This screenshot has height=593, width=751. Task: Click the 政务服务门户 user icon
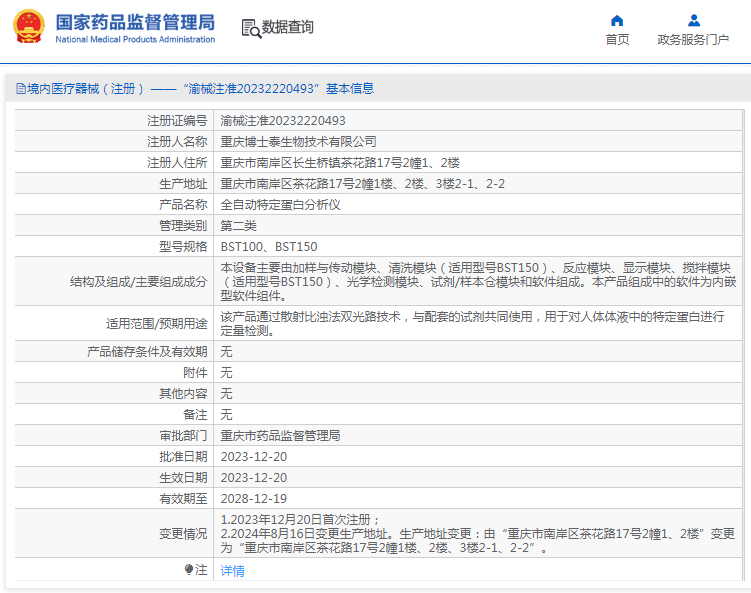(x=694, y=21)
